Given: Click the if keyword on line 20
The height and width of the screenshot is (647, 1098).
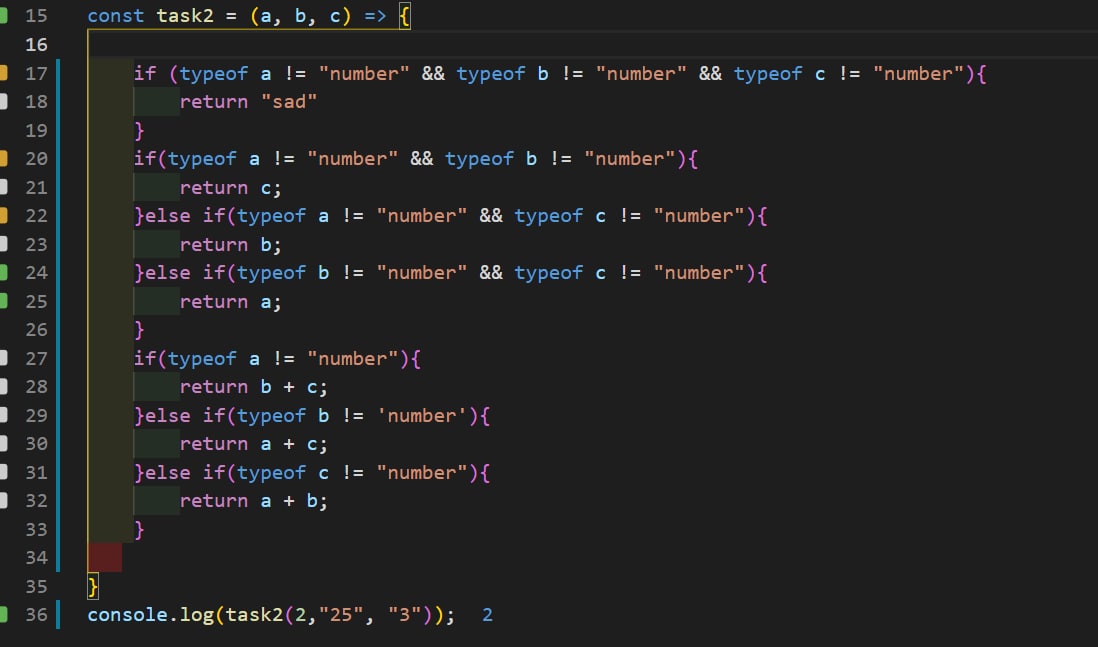Looking at the screenshot, I should tap(145, 159).
